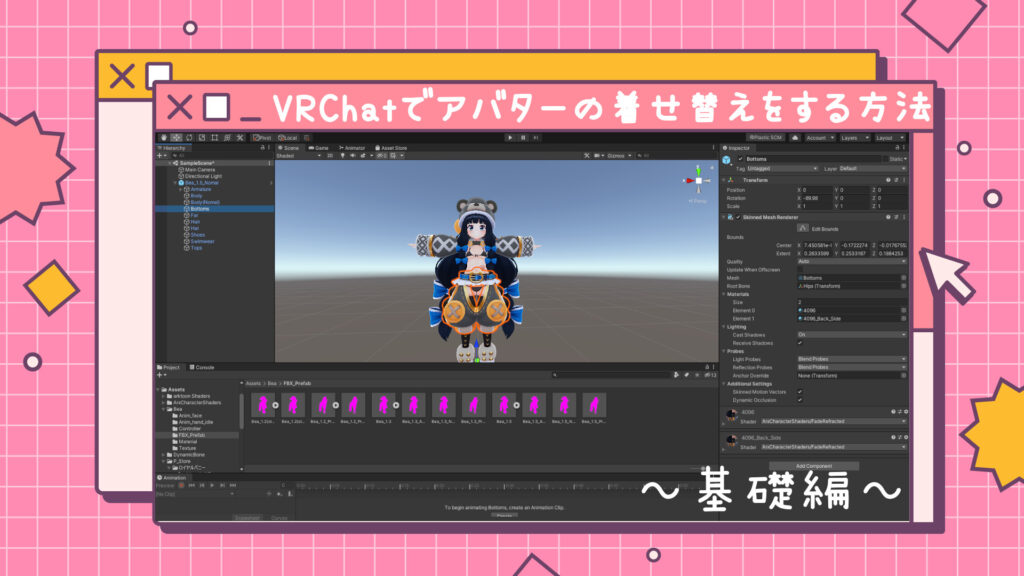Image resolution: width=1024 pixels, height=576 pixels.
Task: Open the Tag dropdown
Action: 782,168
